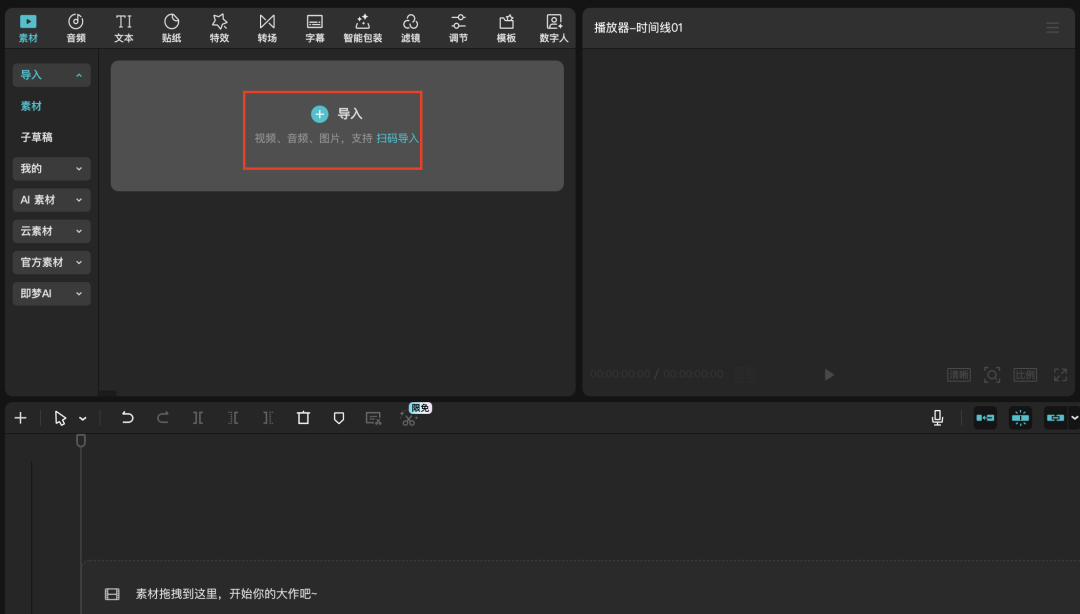Toggle the auto snapping button
This screenshot has width=1080, height=614.
pos(1021,418)
